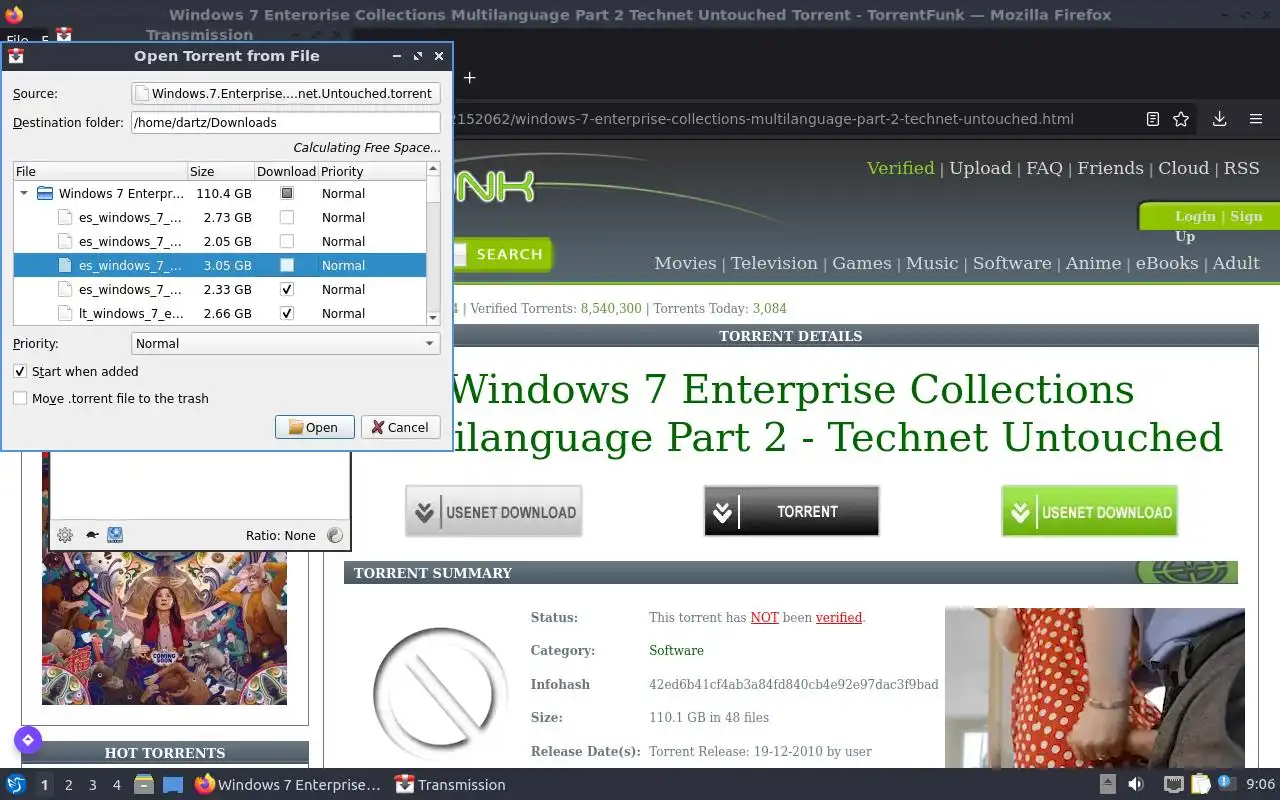This screenshot has width=1280, height=800.
Task: Click Open to add the torrent
Action: 314,427
